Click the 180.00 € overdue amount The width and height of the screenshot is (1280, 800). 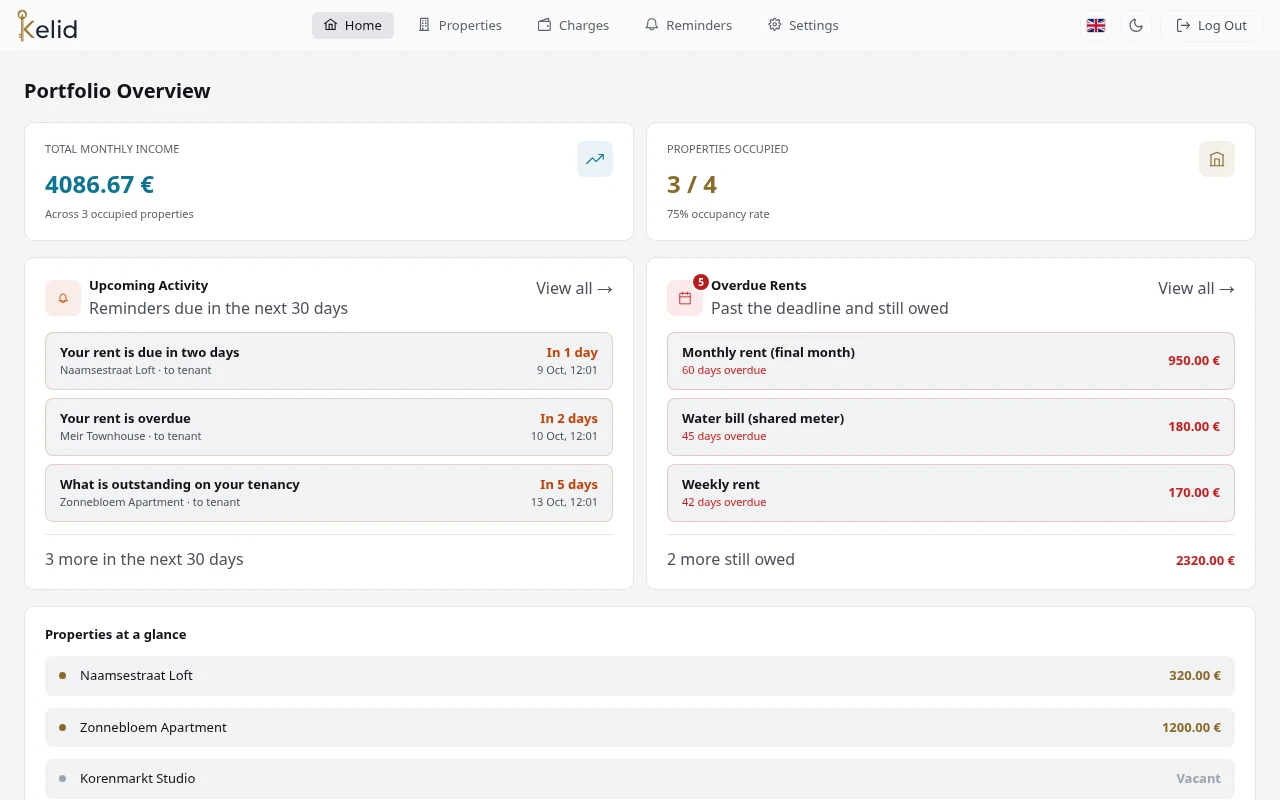coord(1194,427)
